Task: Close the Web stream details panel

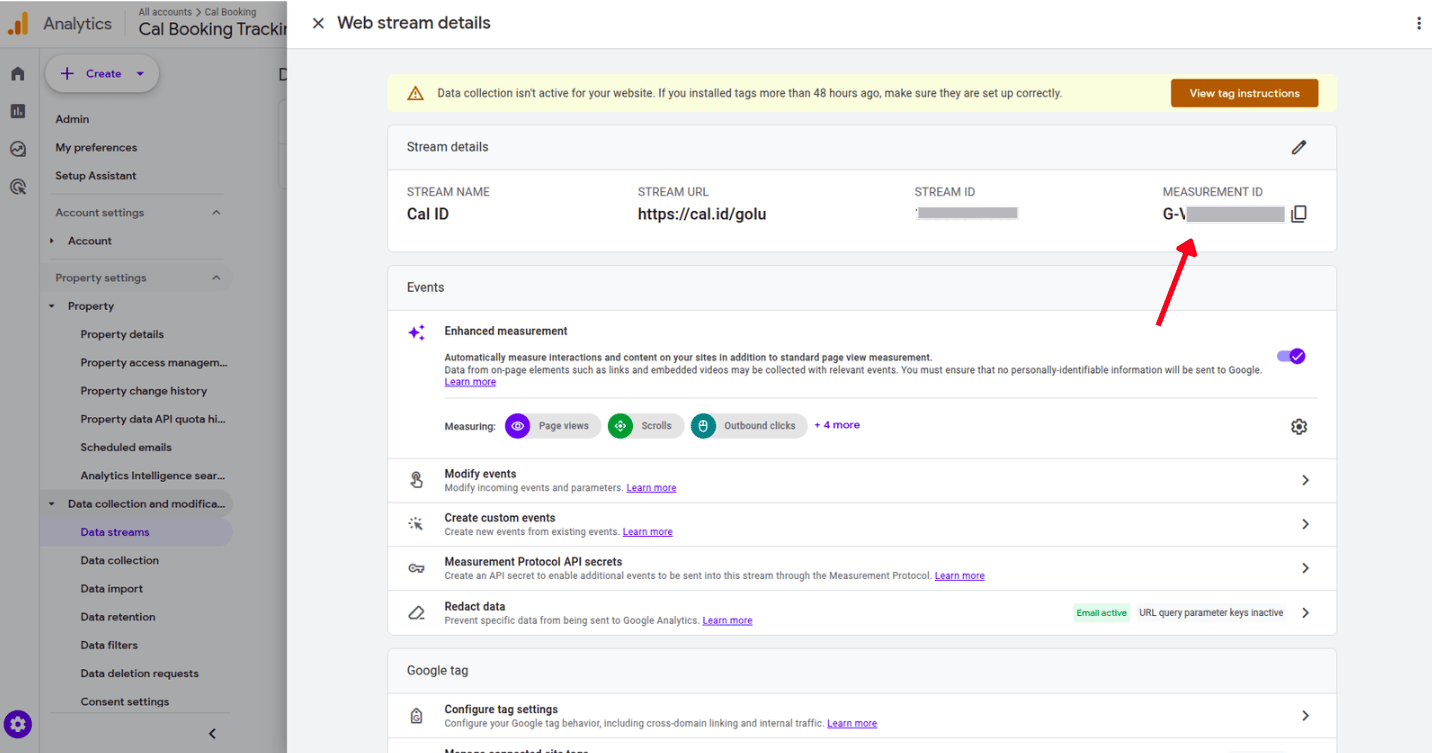Action: pyautogui.click(x=318, y=23)
